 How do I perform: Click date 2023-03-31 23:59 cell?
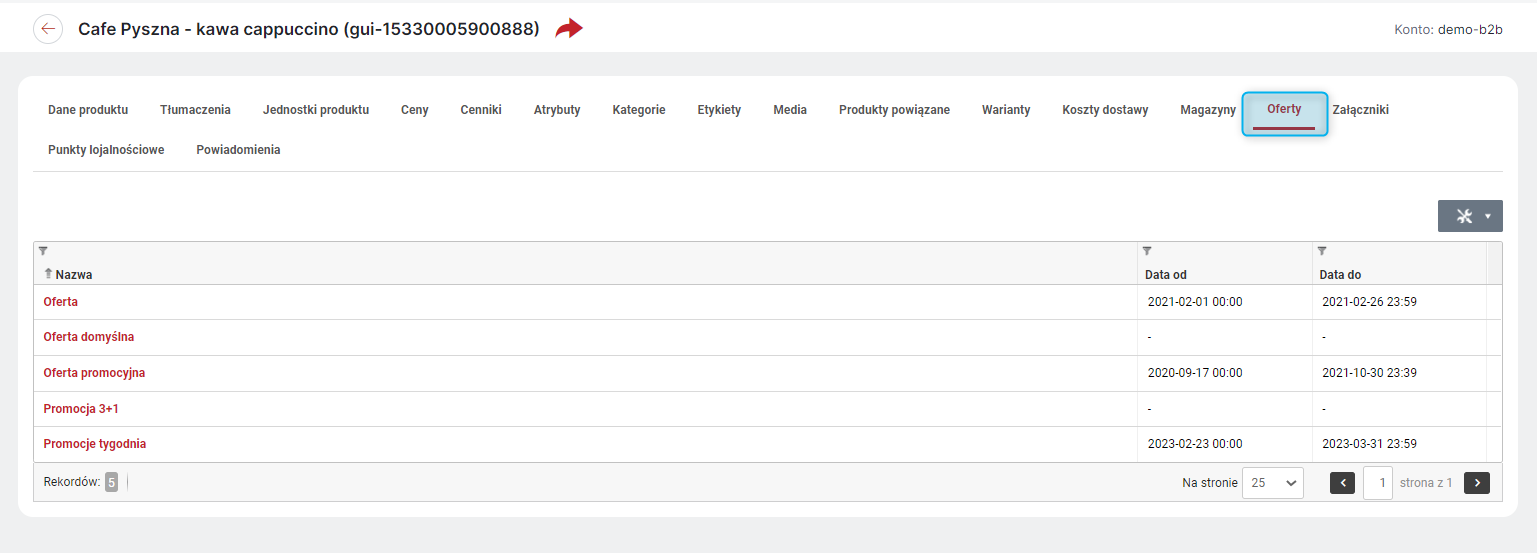[x=1369, y=444]
